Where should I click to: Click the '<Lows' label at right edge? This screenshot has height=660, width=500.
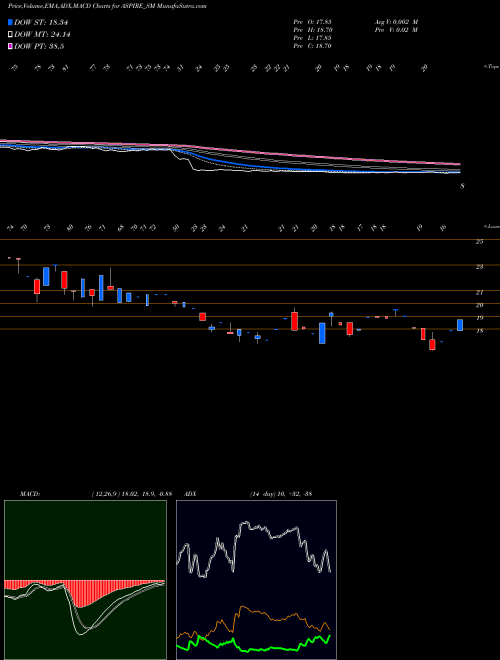pos(491,226)
